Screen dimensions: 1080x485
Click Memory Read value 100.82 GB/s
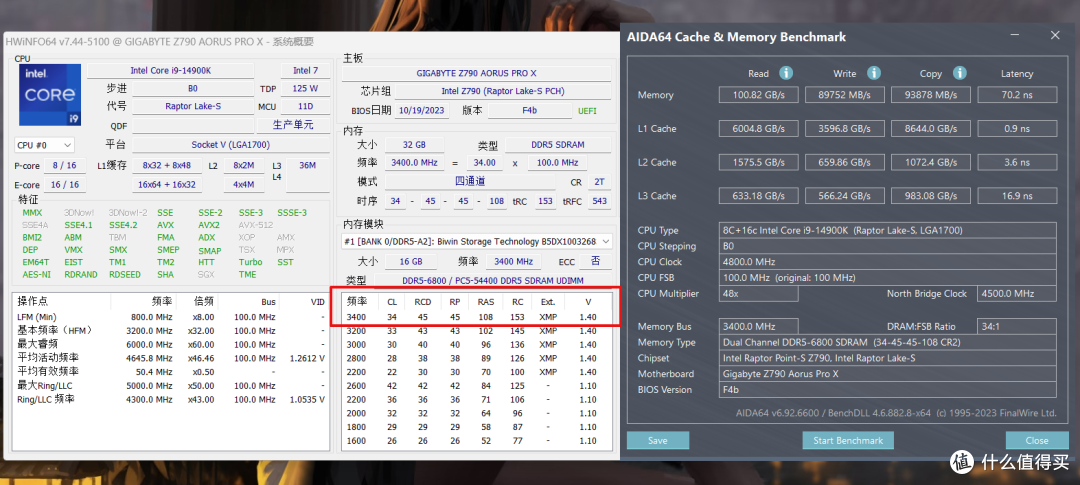758,95
